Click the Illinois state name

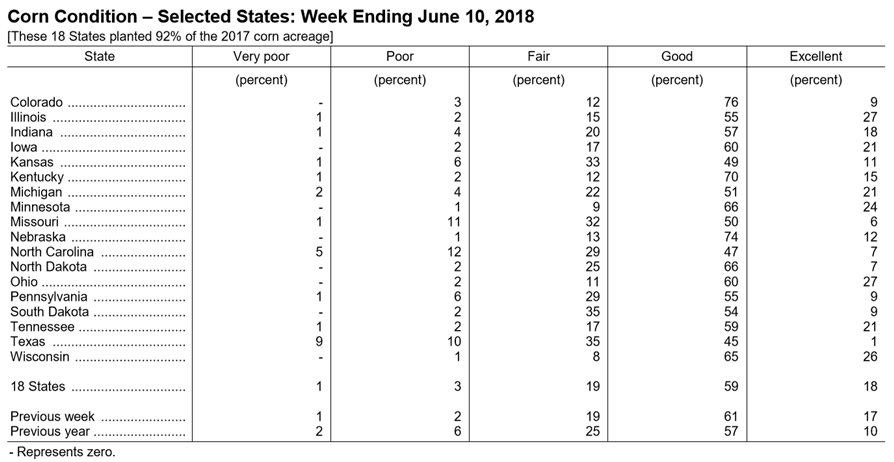coord(28,117)
